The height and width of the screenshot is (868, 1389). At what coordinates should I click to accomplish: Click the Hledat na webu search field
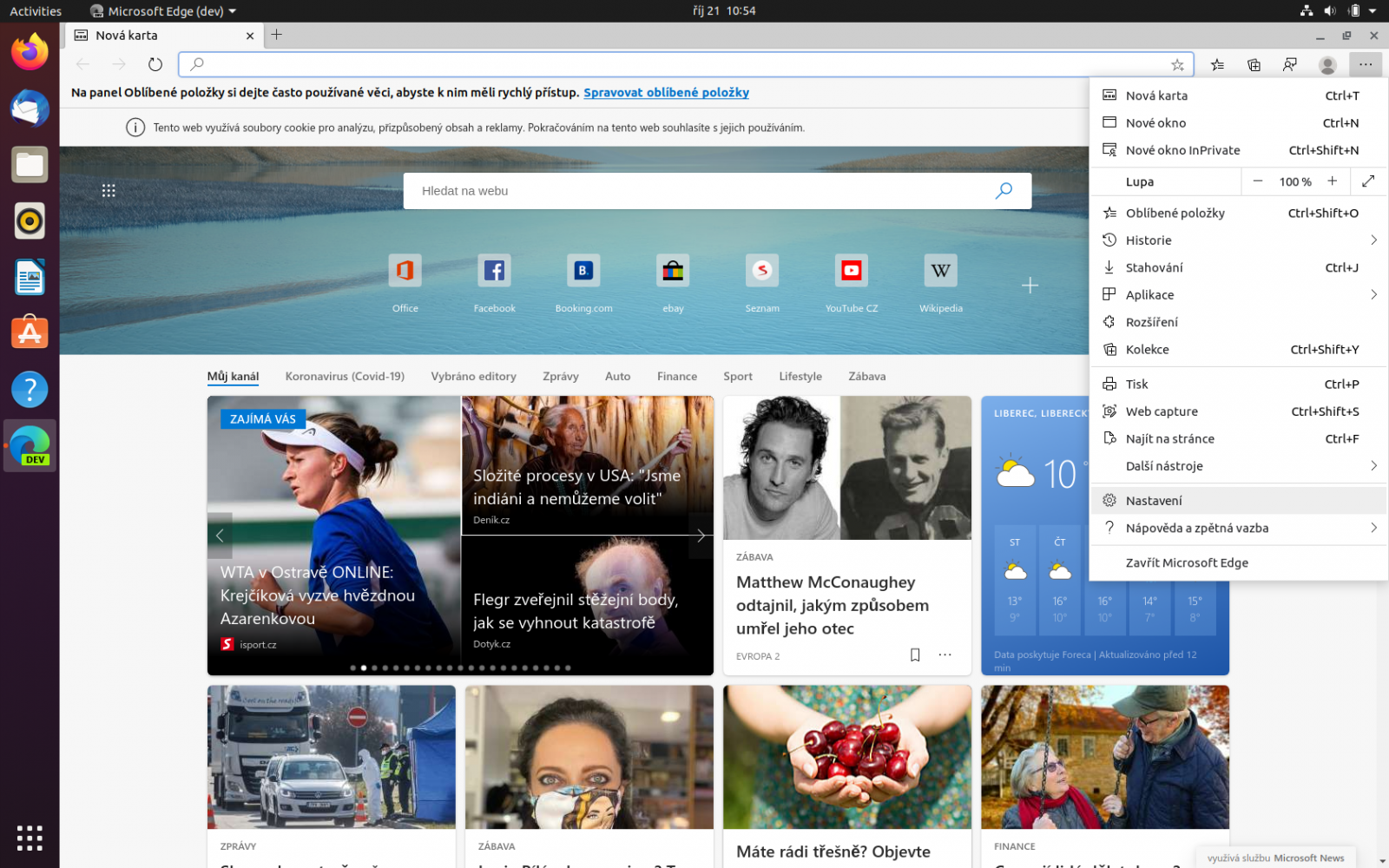(694, 190)
